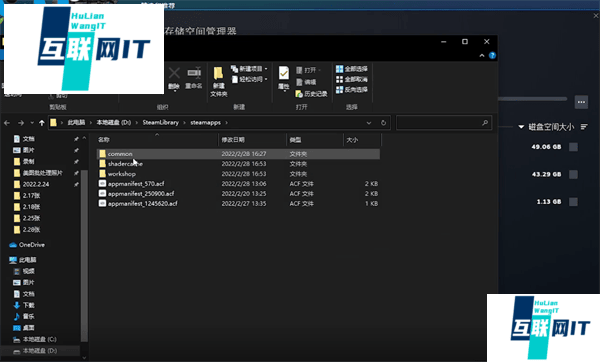
Task: Click the 删除 (Delete) X icon
Action: point(174,73)
